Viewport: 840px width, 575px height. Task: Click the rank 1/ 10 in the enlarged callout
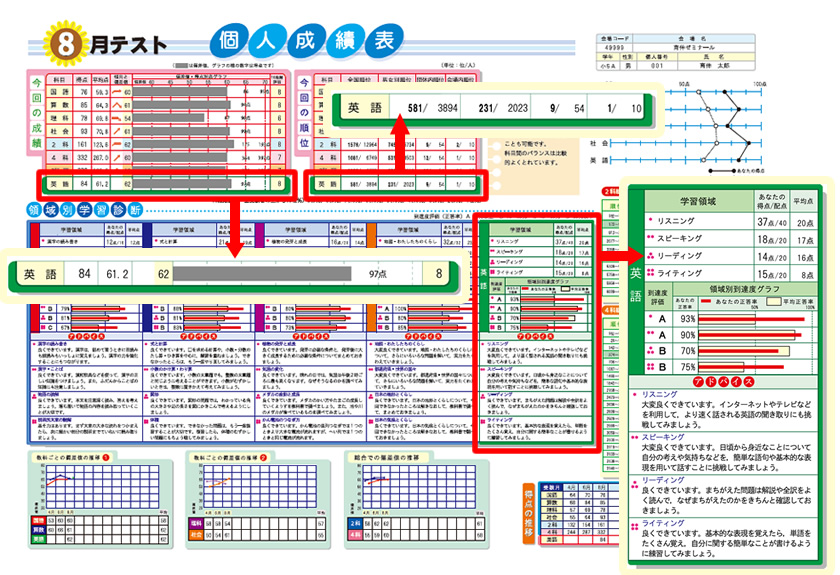[624, 108]
